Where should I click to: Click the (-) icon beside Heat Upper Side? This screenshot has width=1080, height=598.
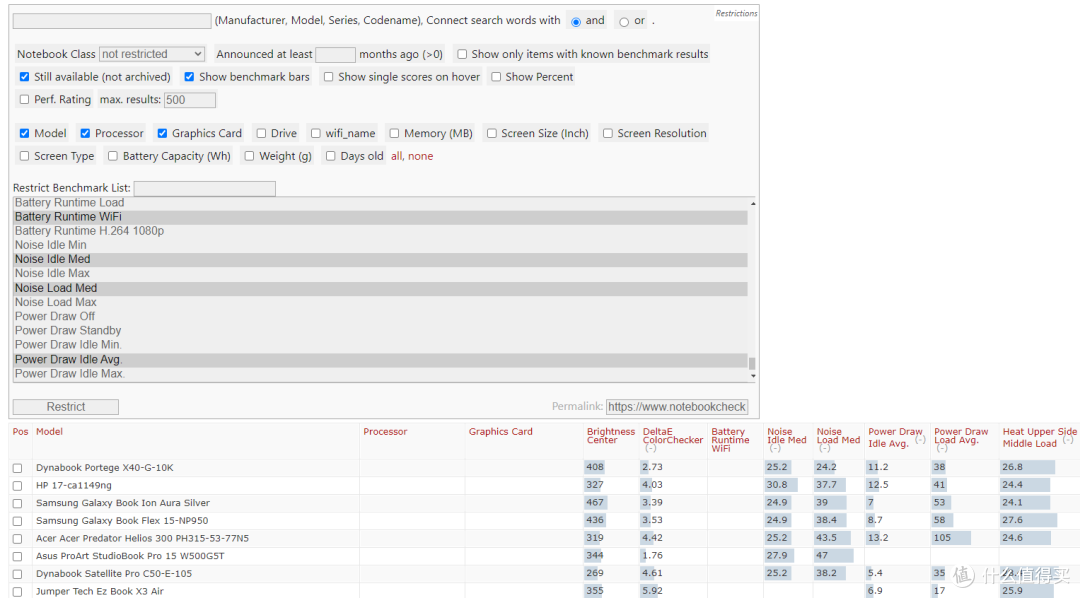click(1067, 440)
